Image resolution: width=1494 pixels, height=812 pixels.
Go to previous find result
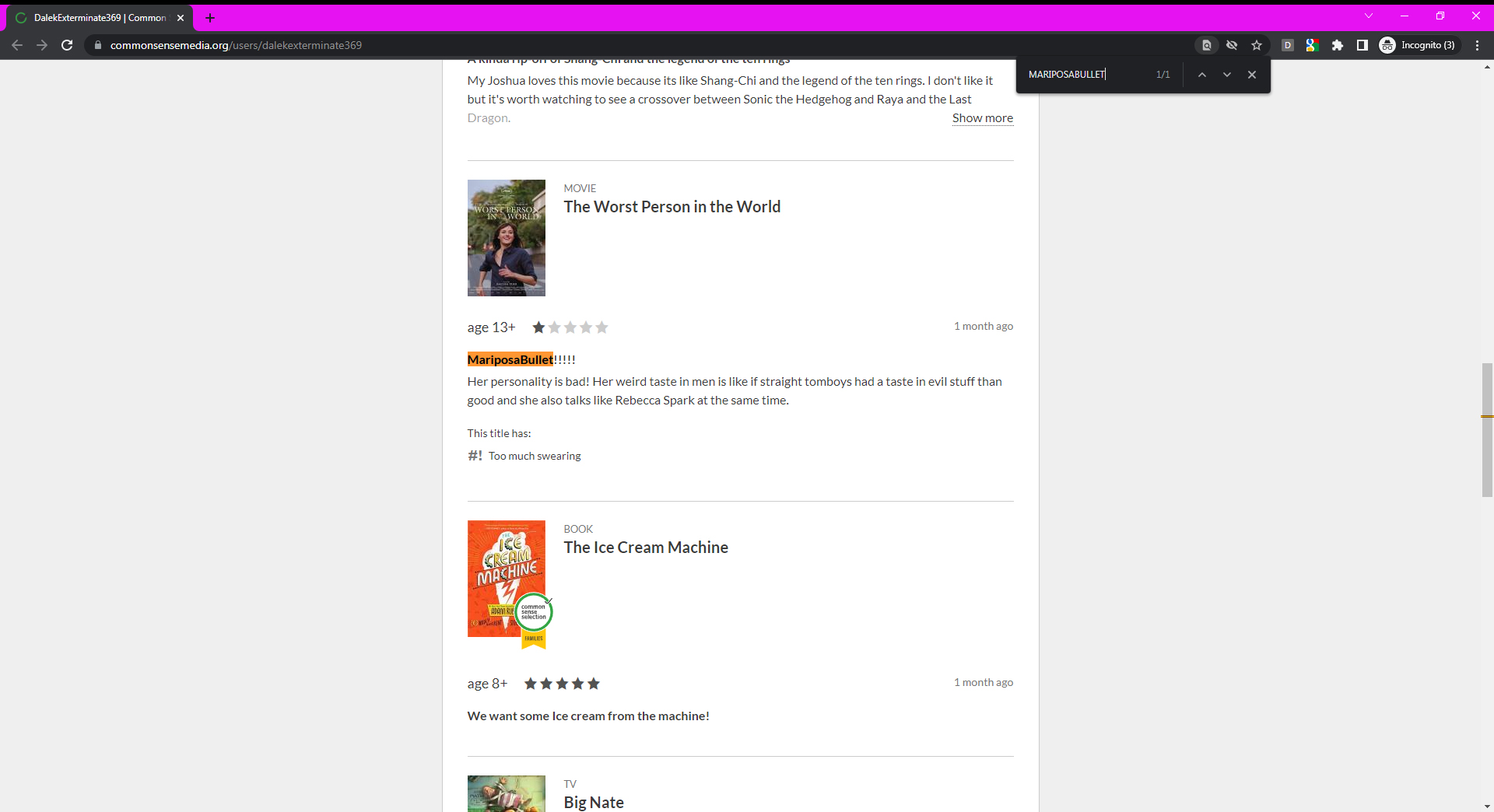coord(1202,75)
